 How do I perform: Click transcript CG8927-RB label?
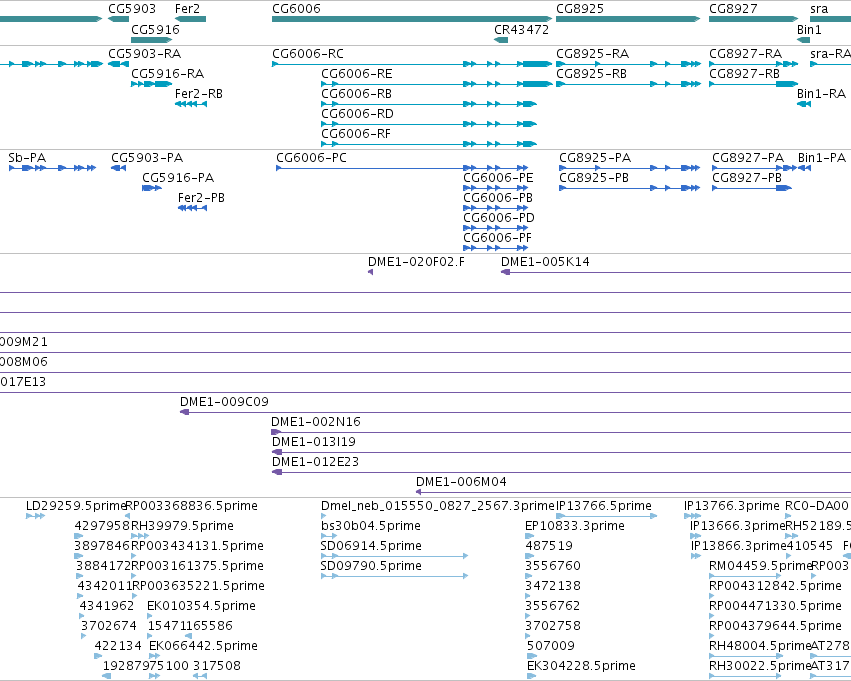pyautogui.click(x=745, y=74)
